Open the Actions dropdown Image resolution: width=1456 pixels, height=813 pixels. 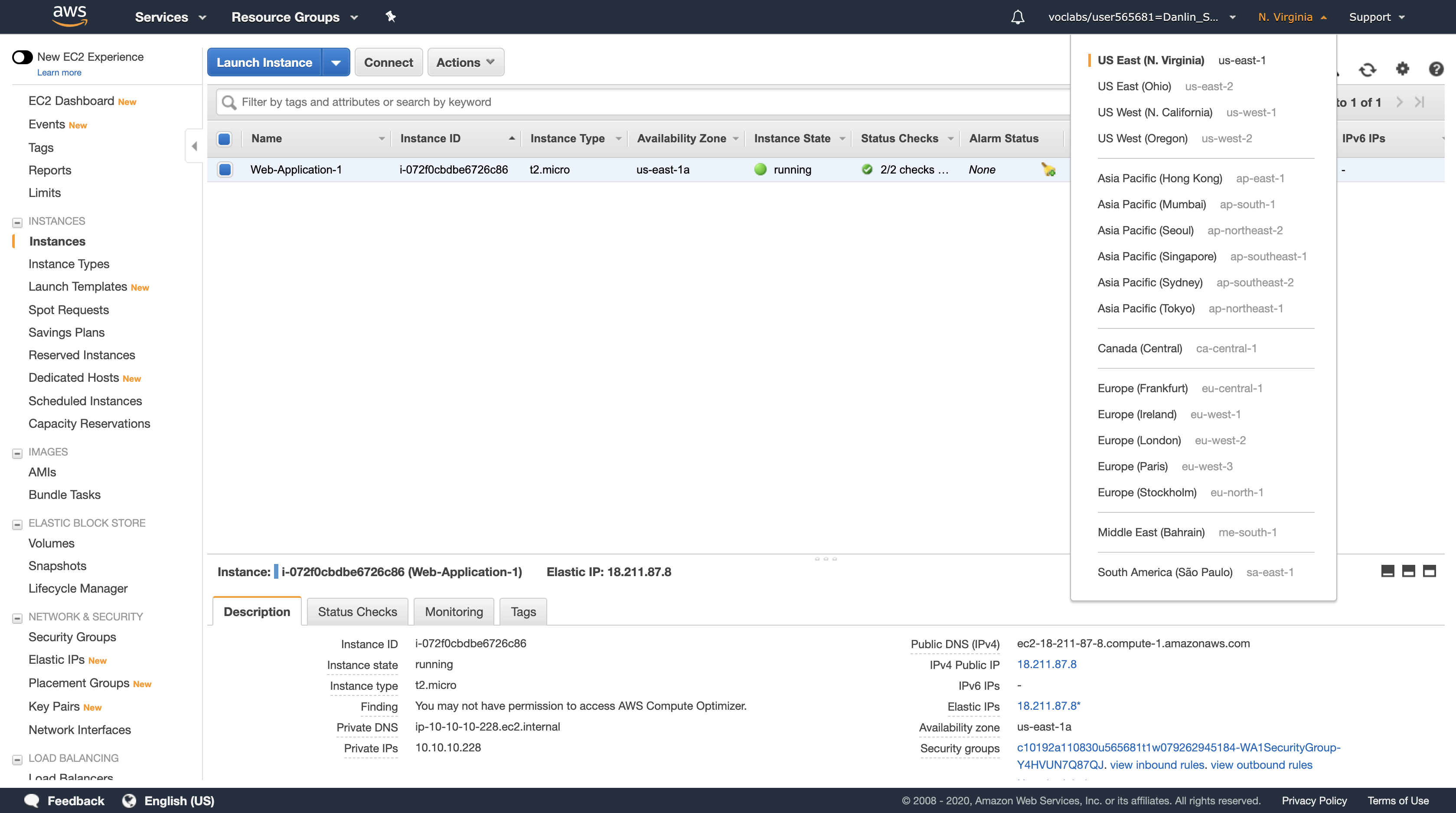coord(465,62)
